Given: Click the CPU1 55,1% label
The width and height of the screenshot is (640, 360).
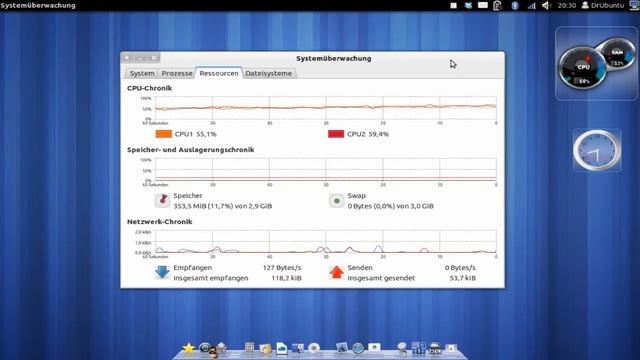Looking at the screenshot, I should coord(196,134).
